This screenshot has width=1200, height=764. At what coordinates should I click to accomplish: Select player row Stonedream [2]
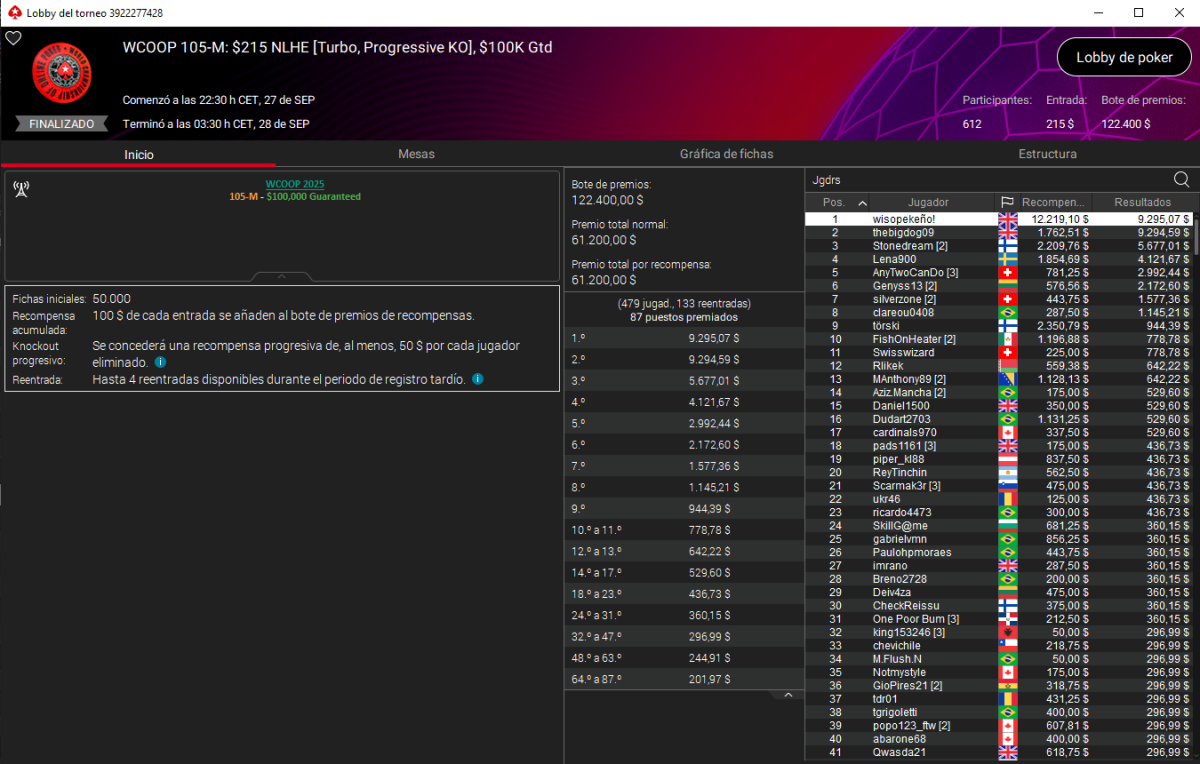tap(999, 246)
